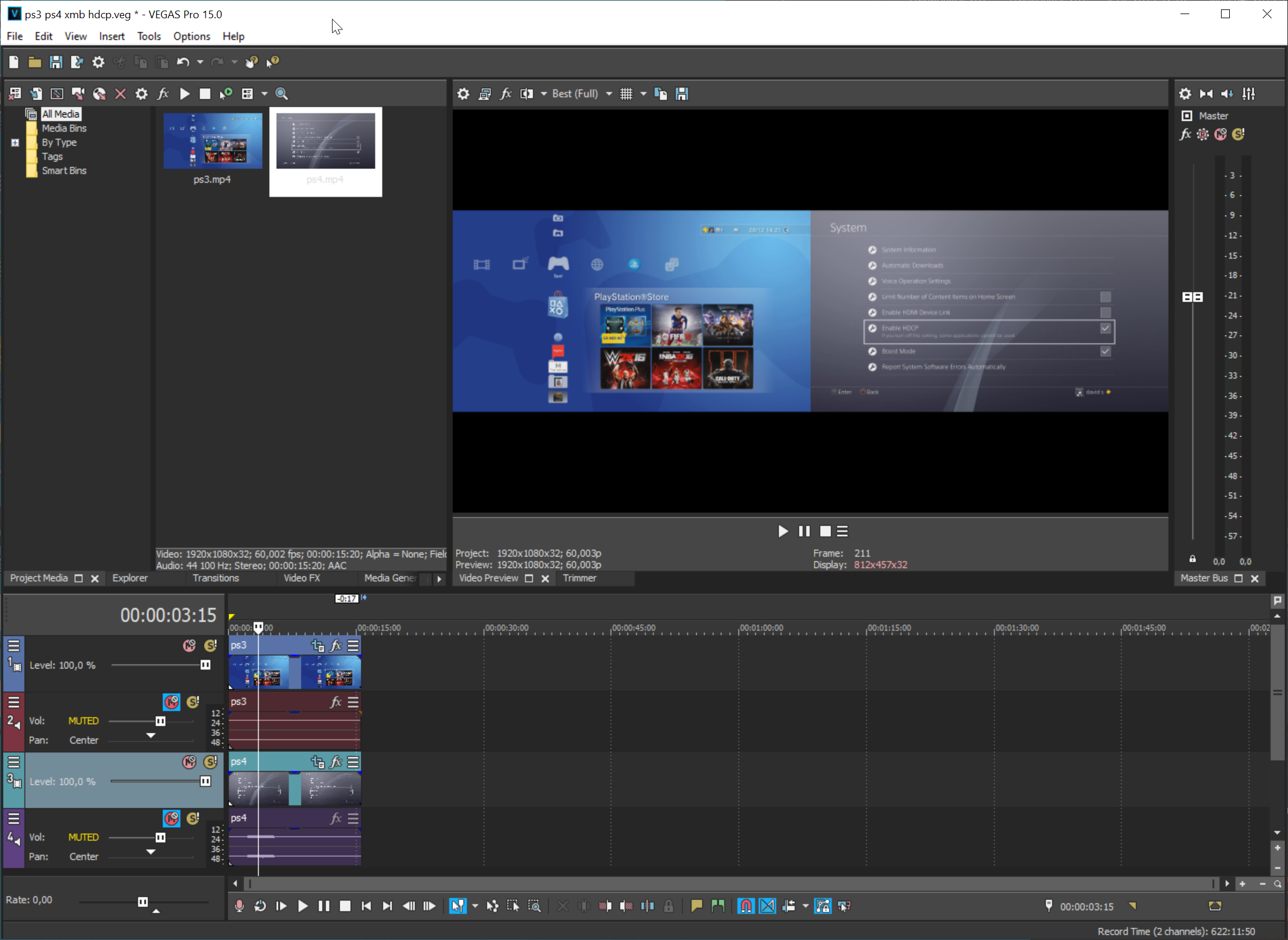Open the Undo history dropdown arrow
The image size is (1288, 940).
pyautogui.click(x=200, y=62)
